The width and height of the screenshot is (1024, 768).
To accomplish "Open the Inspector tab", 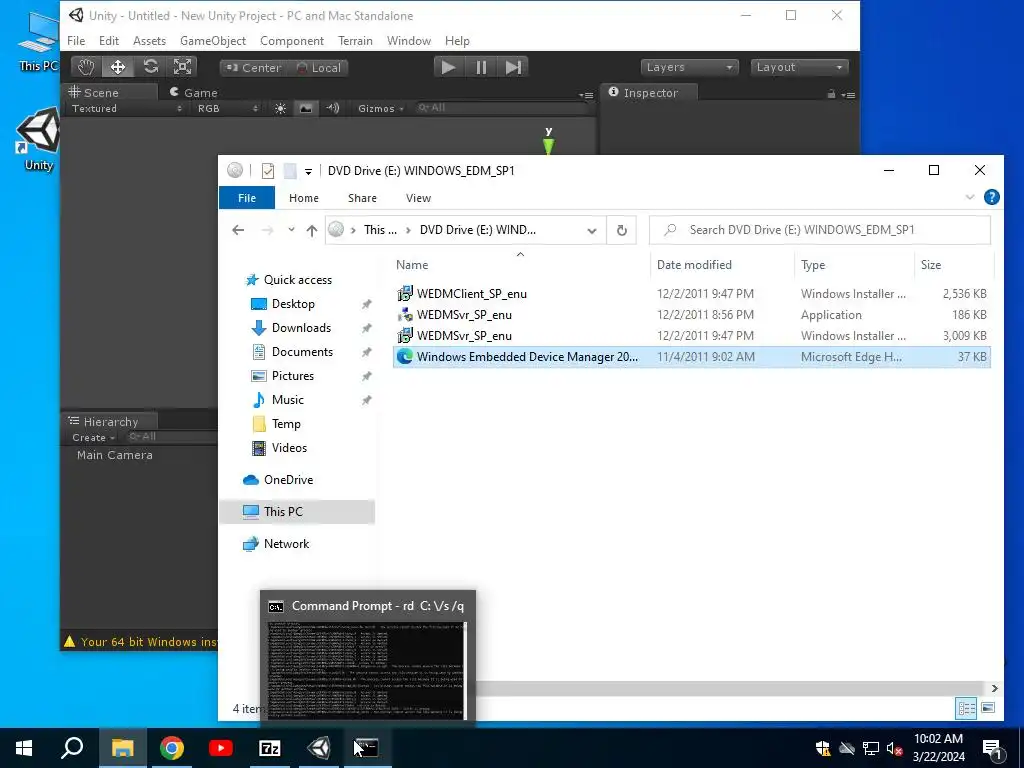I will (x=648, y=92).
